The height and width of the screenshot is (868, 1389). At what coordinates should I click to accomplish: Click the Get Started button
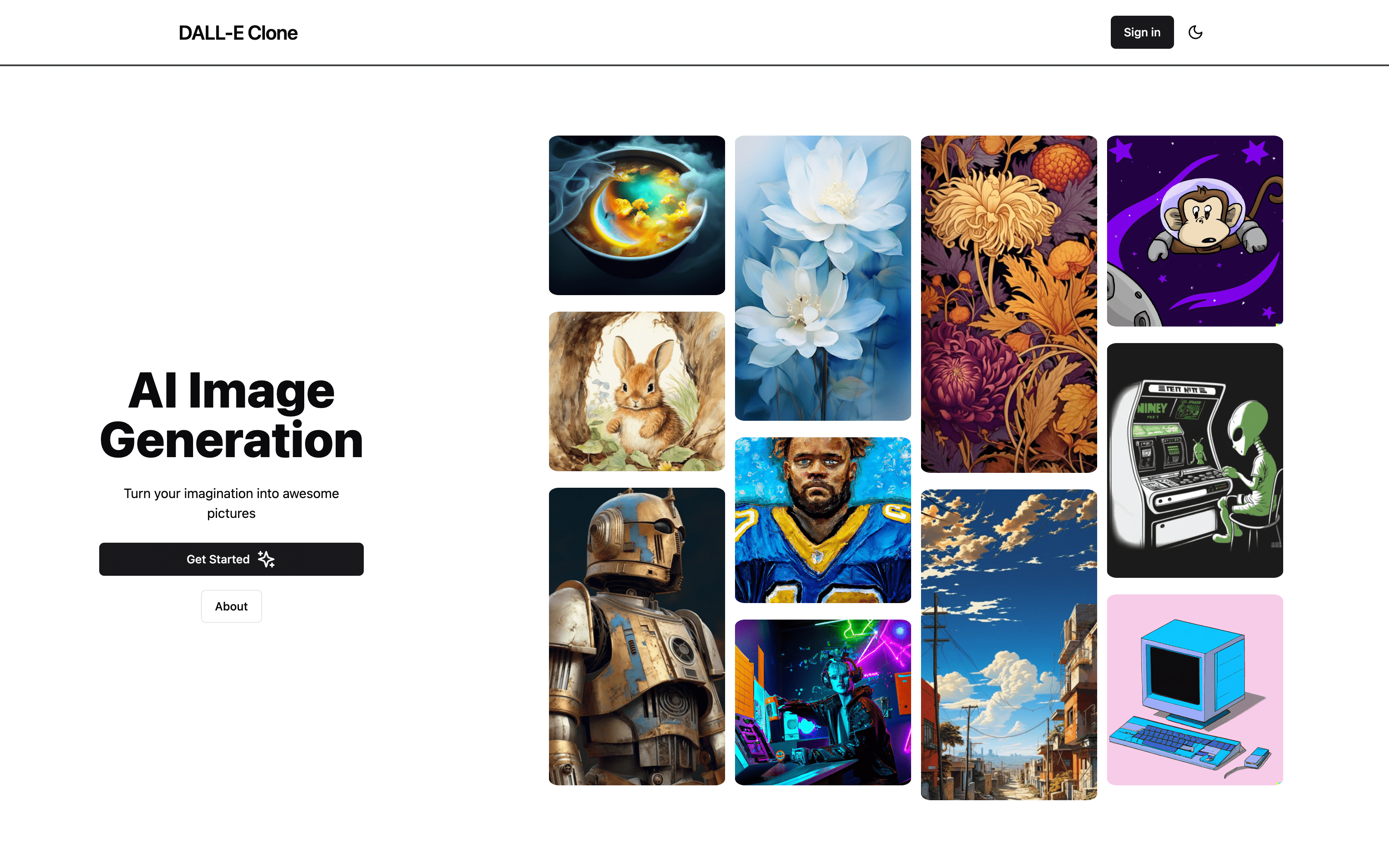coord(231,559)
